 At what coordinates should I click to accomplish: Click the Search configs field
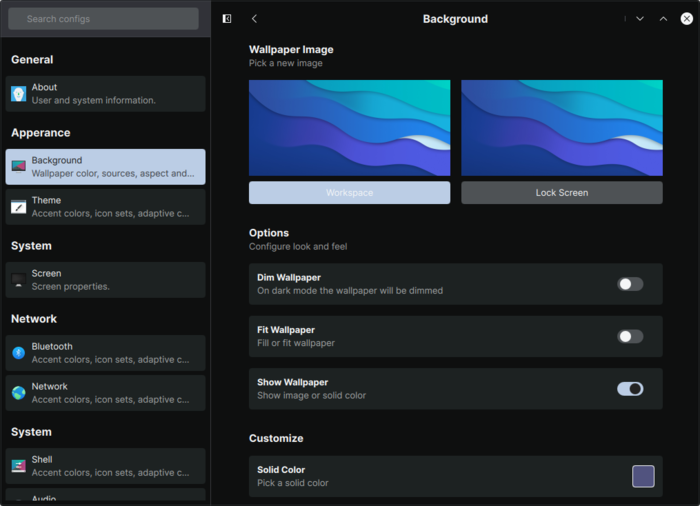(x=104, y=19)
